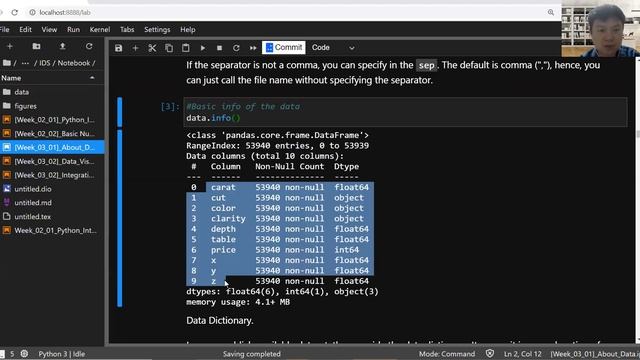This screenshot has width=640, height=360.
Task: Open the [Week_03_02]_Data_Vis... notebook
Action: coord(52,161)
